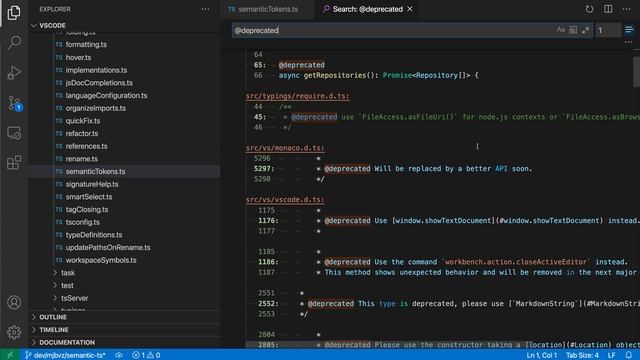Click remote window indicator in status bar
The width and height of the screenshot is (640, 360).
10,355
